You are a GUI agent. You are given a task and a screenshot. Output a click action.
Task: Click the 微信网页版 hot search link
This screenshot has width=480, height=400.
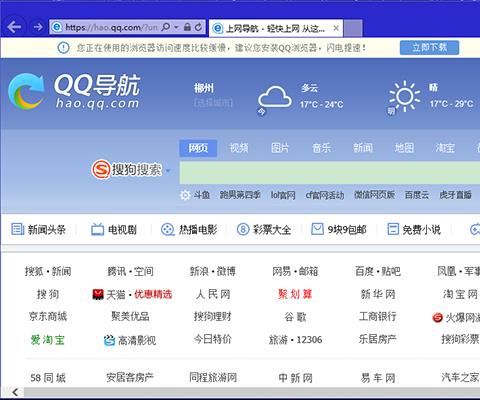click(375, 195)
